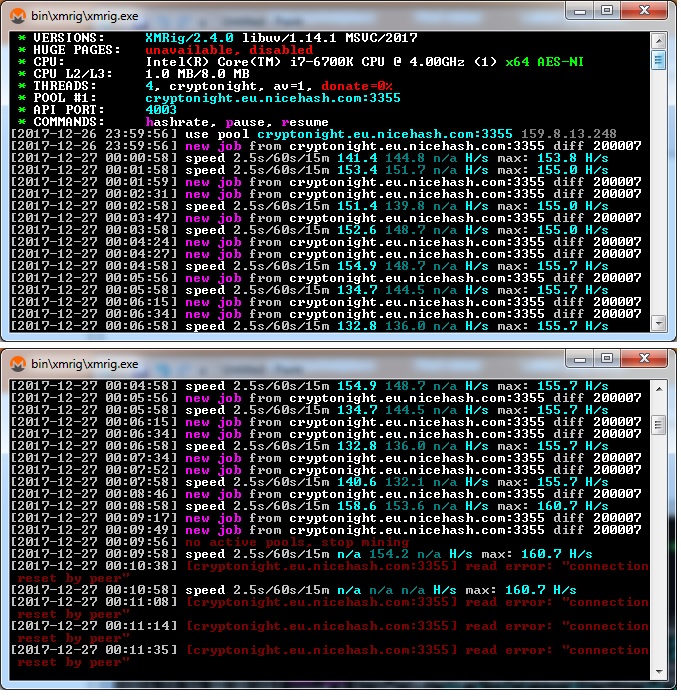Click scrollbar thumb in window with VERSIONS header

coord(659,60)
